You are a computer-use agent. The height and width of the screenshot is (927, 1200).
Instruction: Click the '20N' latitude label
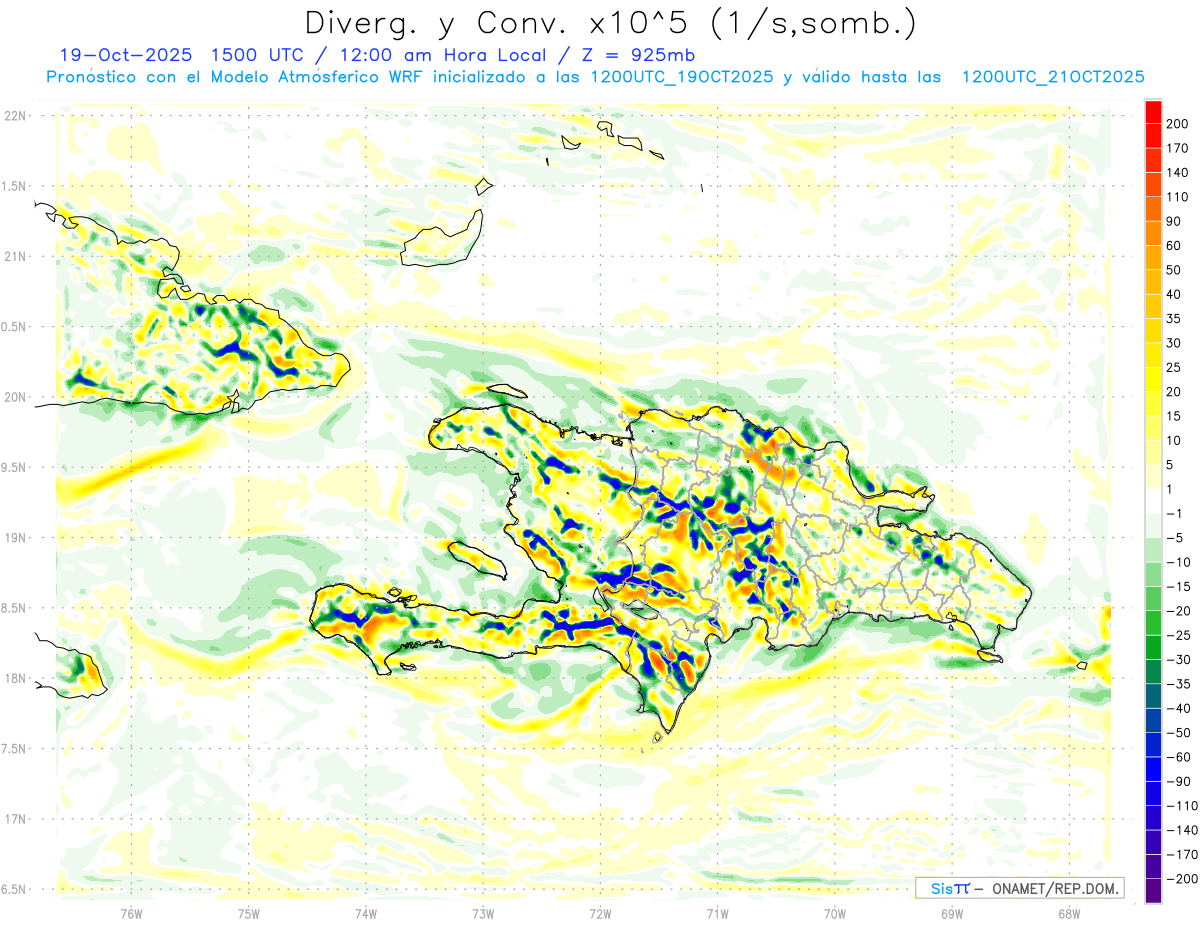pos(16,397)
